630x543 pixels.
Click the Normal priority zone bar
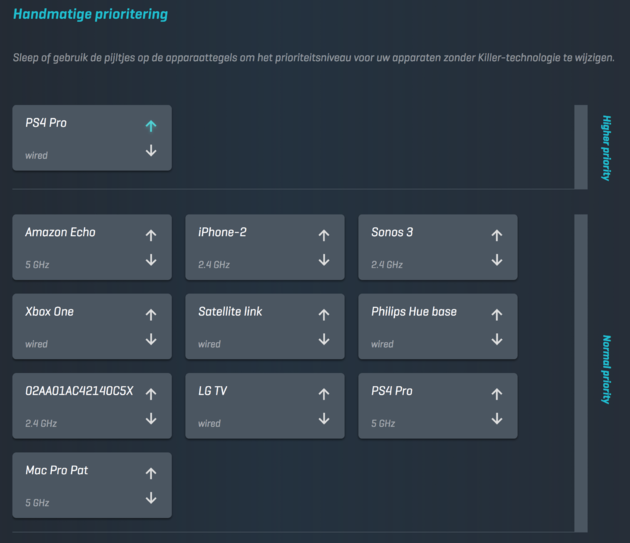[x=581, y=373]
